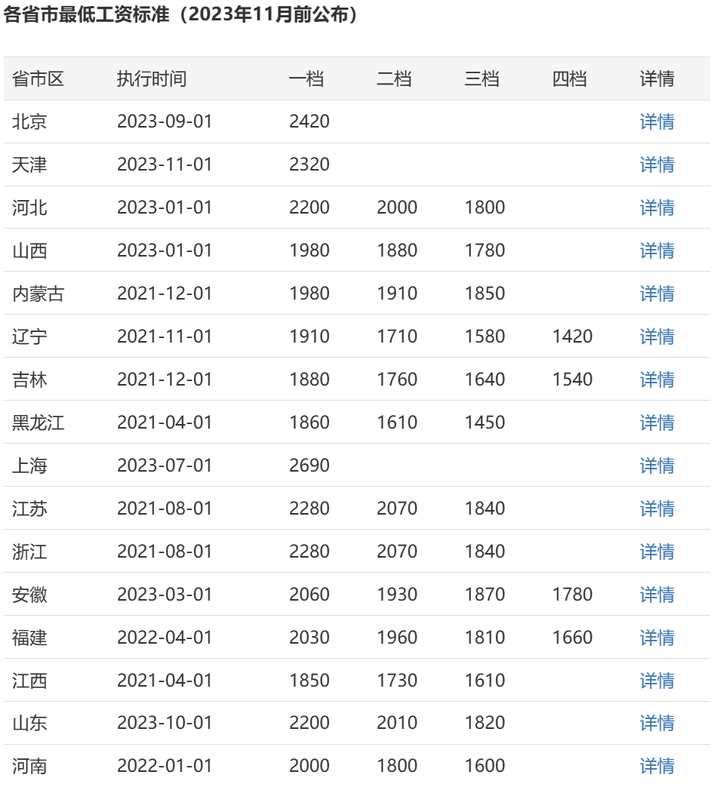Select the 天津 province cell
Viewport: 720px width, 787px height.
[x=30, y=165]
